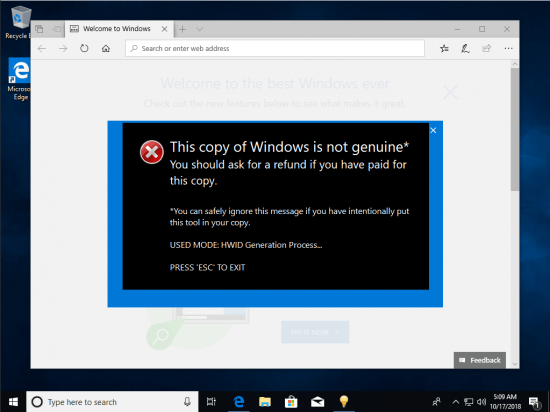Expand tab previews chevron
Viewport: 550px width, 412px height.
pyautogui.click(x=200, y=29)
